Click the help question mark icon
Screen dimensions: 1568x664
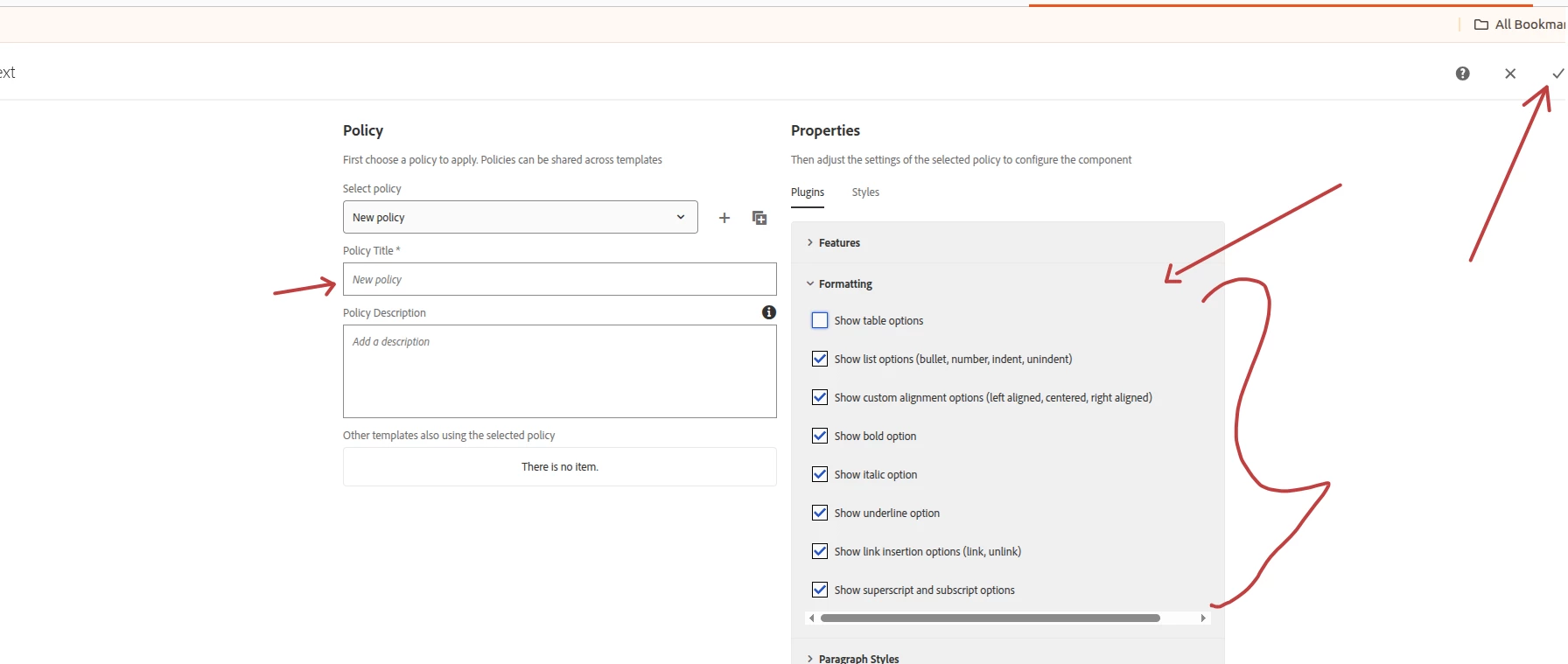click(1462, 73)
